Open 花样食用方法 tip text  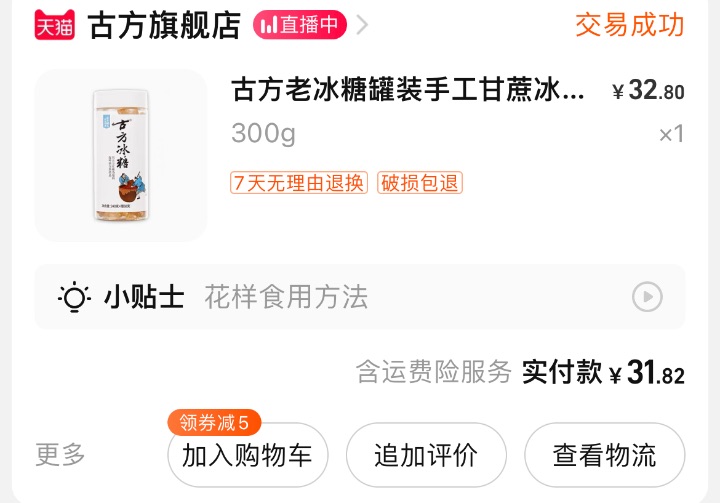(x=286, y=297)
